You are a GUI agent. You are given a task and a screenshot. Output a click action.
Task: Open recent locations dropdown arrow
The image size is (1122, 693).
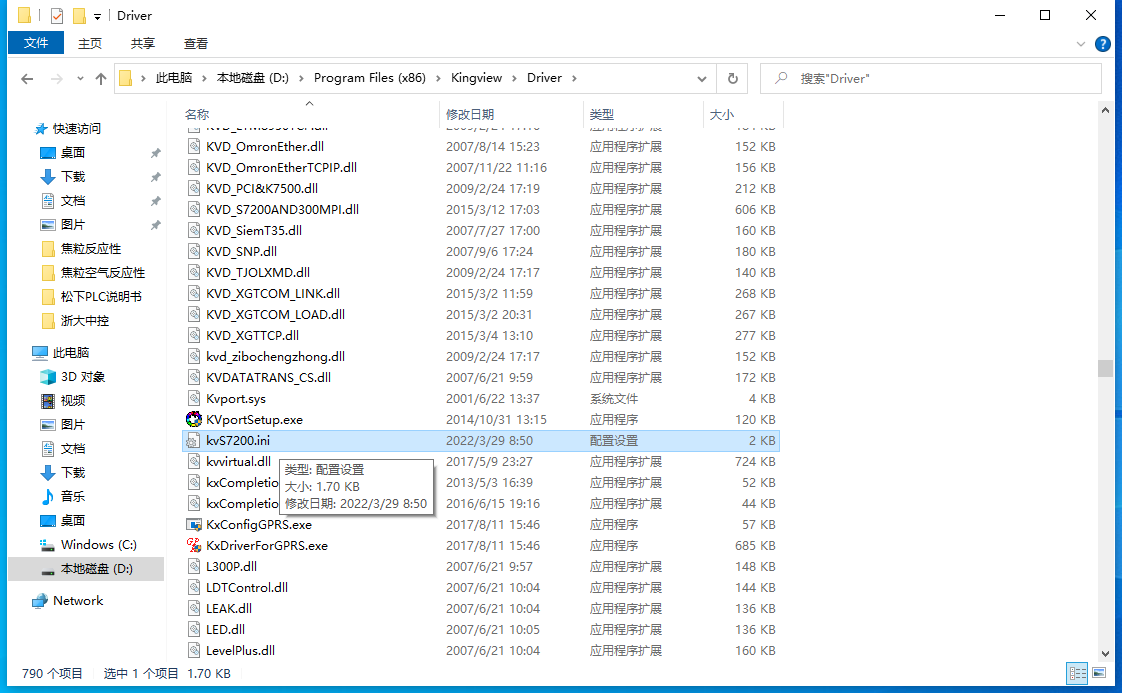(80, 79)
